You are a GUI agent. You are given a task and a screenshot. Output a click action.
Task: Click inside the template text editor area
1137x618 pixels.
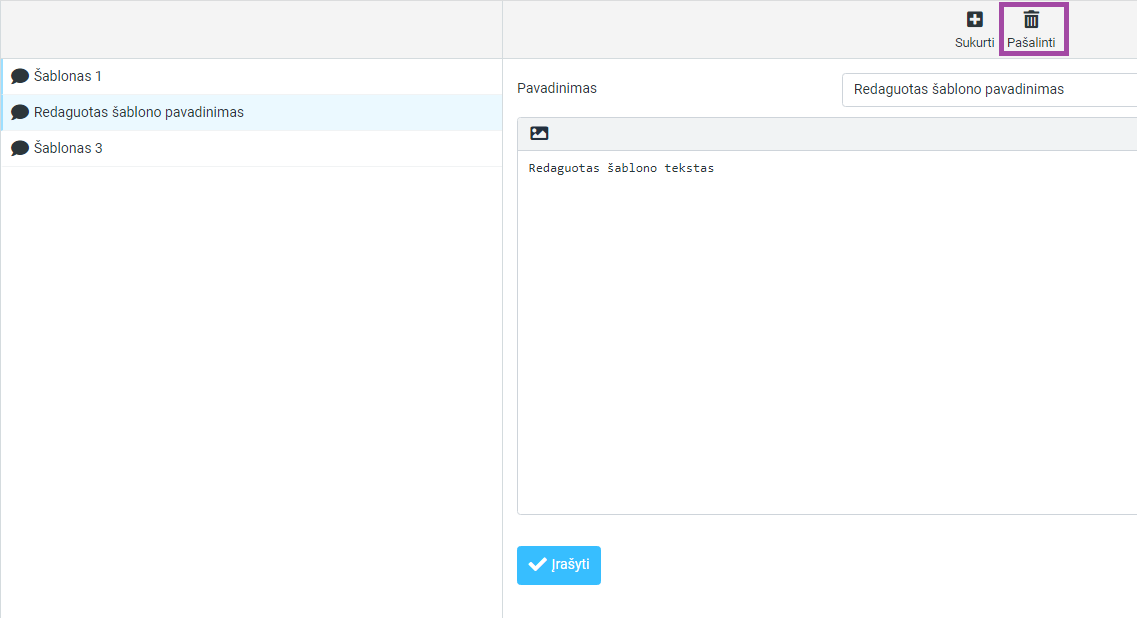point(827,332)
